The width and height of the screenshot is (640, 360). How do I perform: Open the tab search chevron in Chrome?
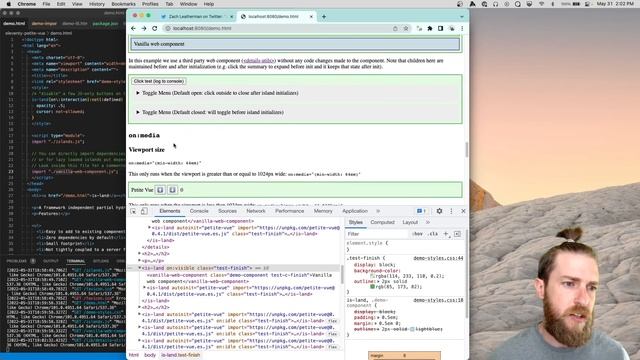point(462,17)
